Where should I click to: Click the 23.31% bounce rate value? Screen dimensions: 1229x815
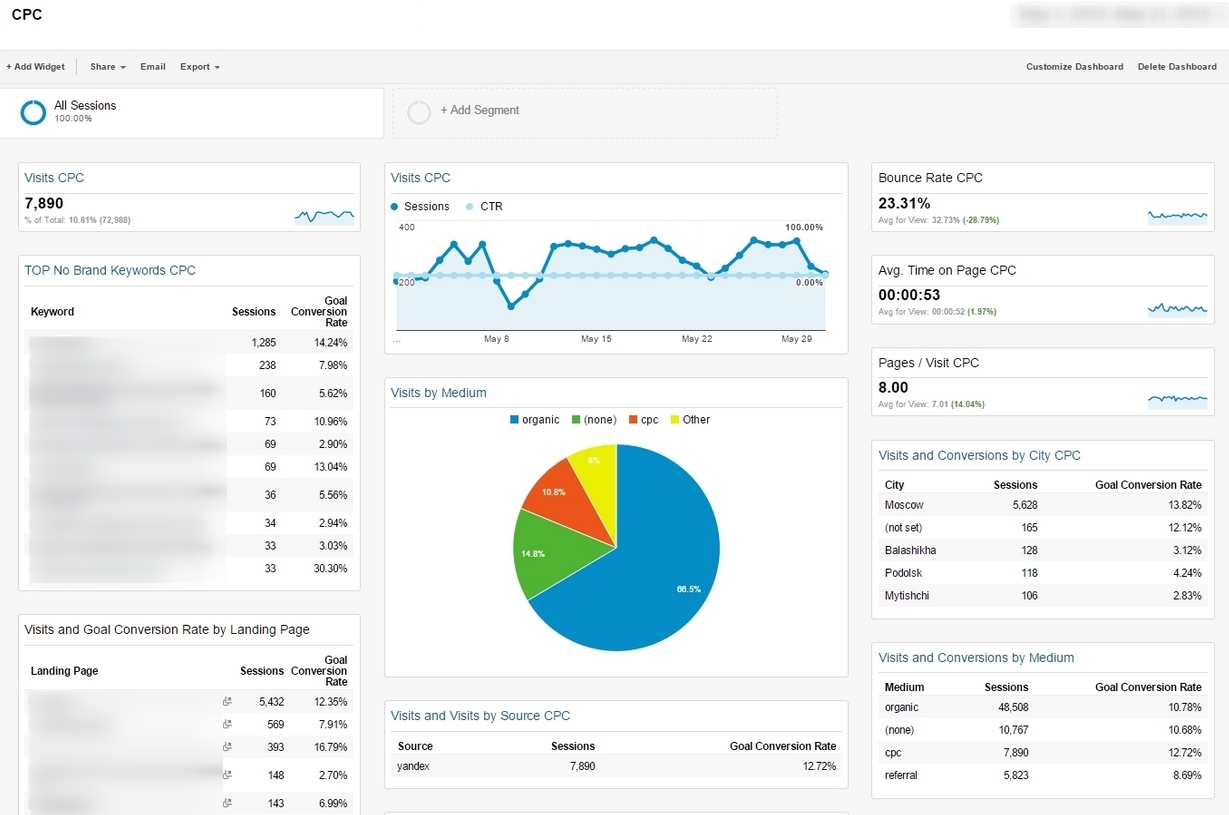[904, 203]
